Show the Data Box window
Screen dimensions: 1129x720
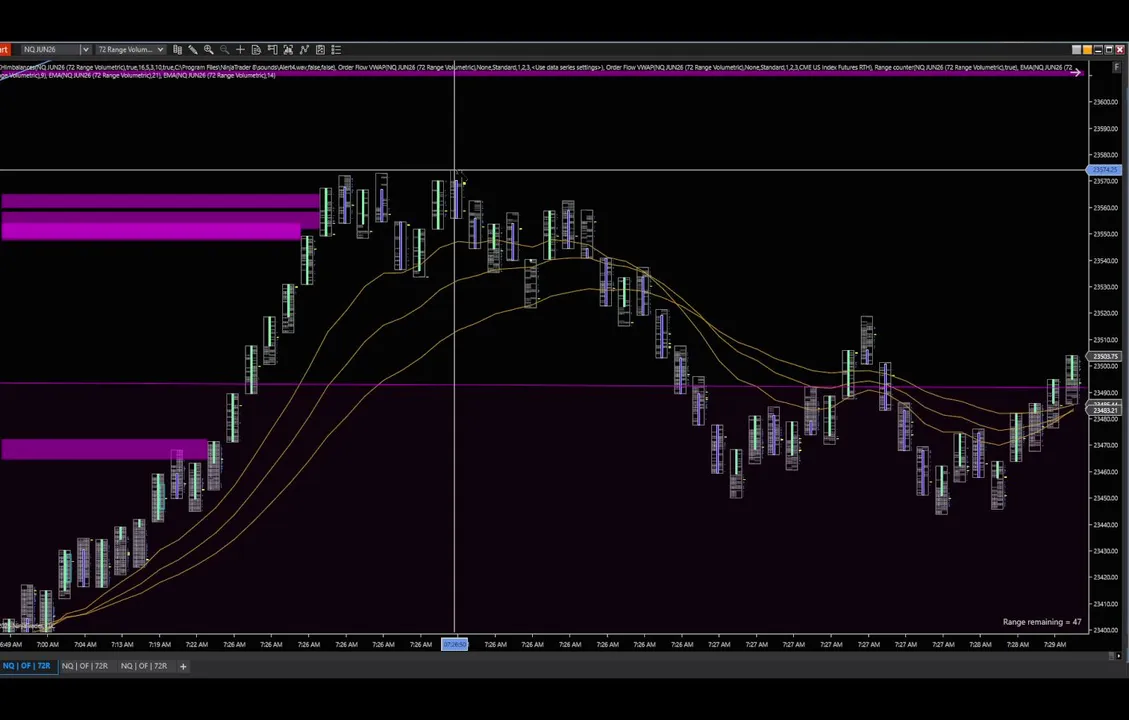pos(256,50)
